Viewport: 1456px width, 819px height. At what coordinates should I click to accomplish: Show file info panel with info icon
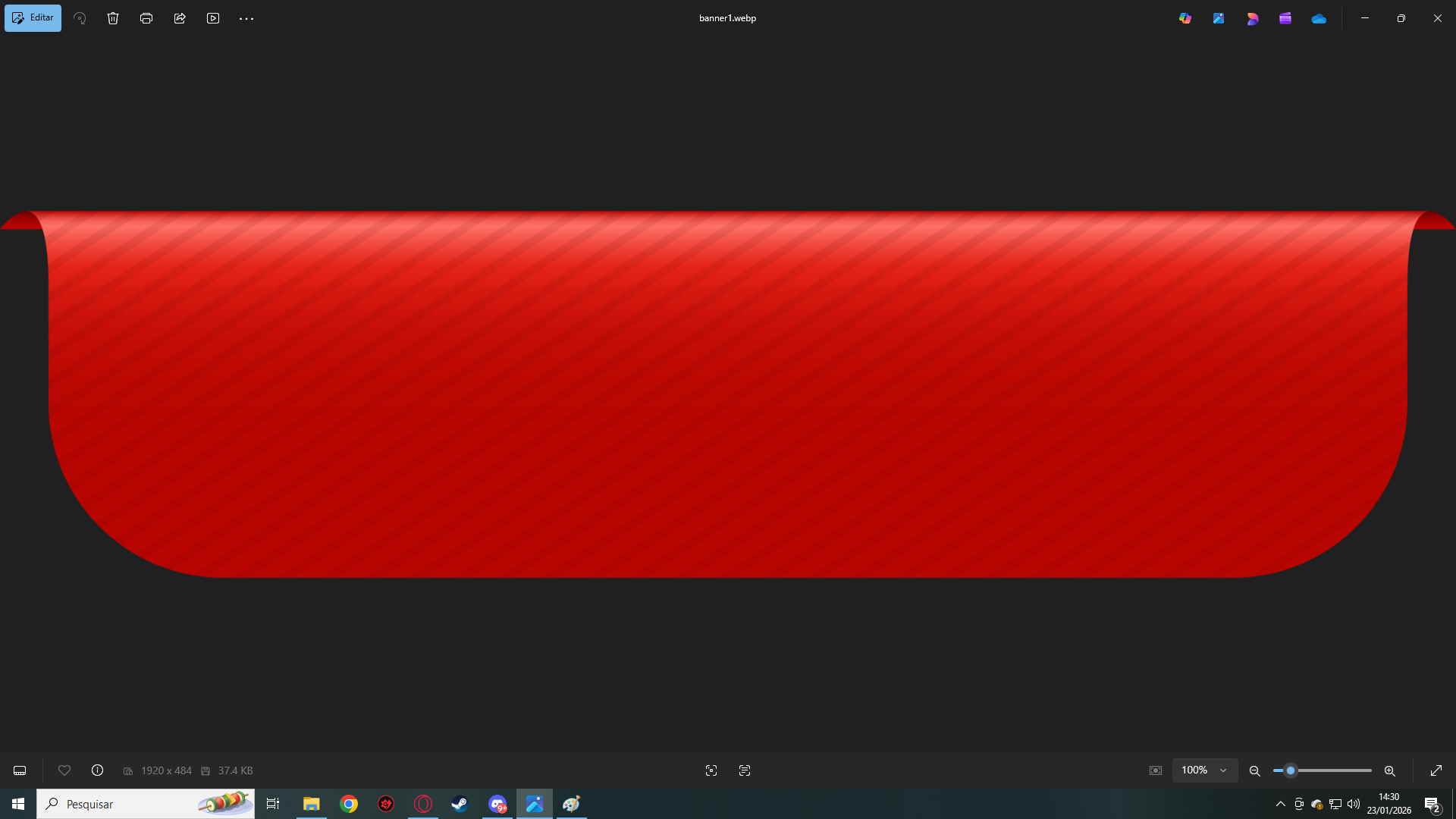coord(98,770)
